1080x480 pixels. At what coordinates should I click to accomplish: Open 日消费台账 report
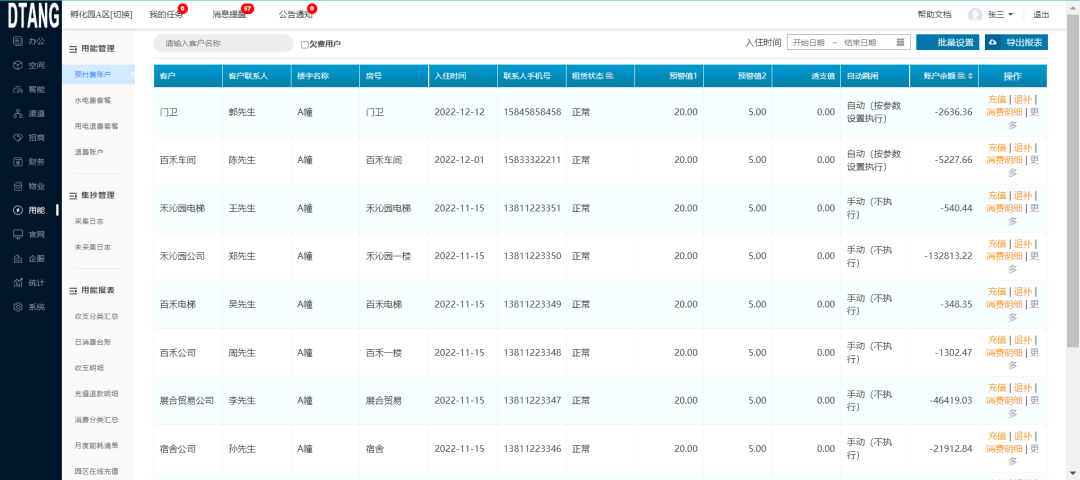92,342
